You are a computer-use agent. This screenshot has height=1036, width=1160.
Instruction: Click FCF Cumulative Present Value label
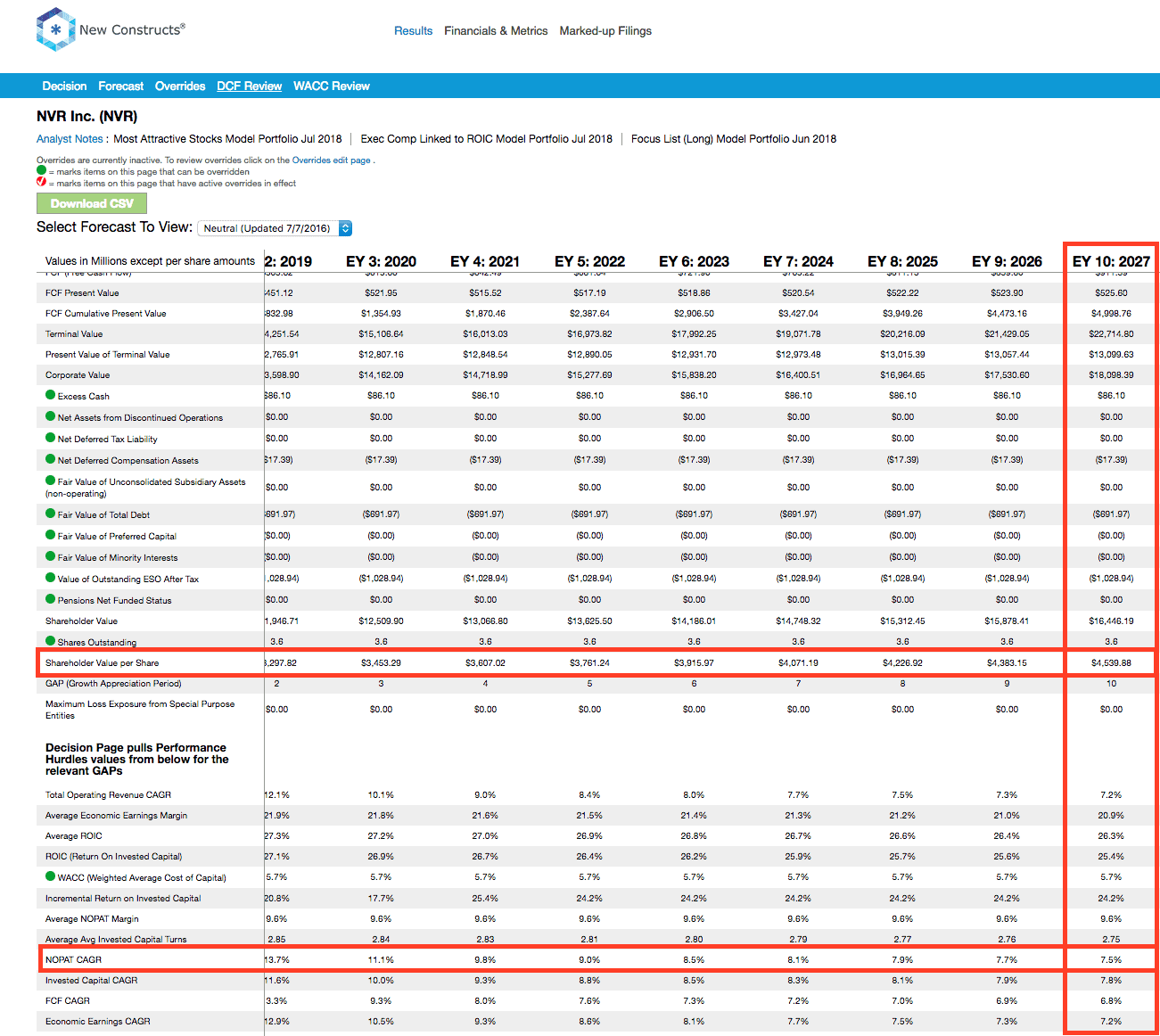tap(106, 313)
